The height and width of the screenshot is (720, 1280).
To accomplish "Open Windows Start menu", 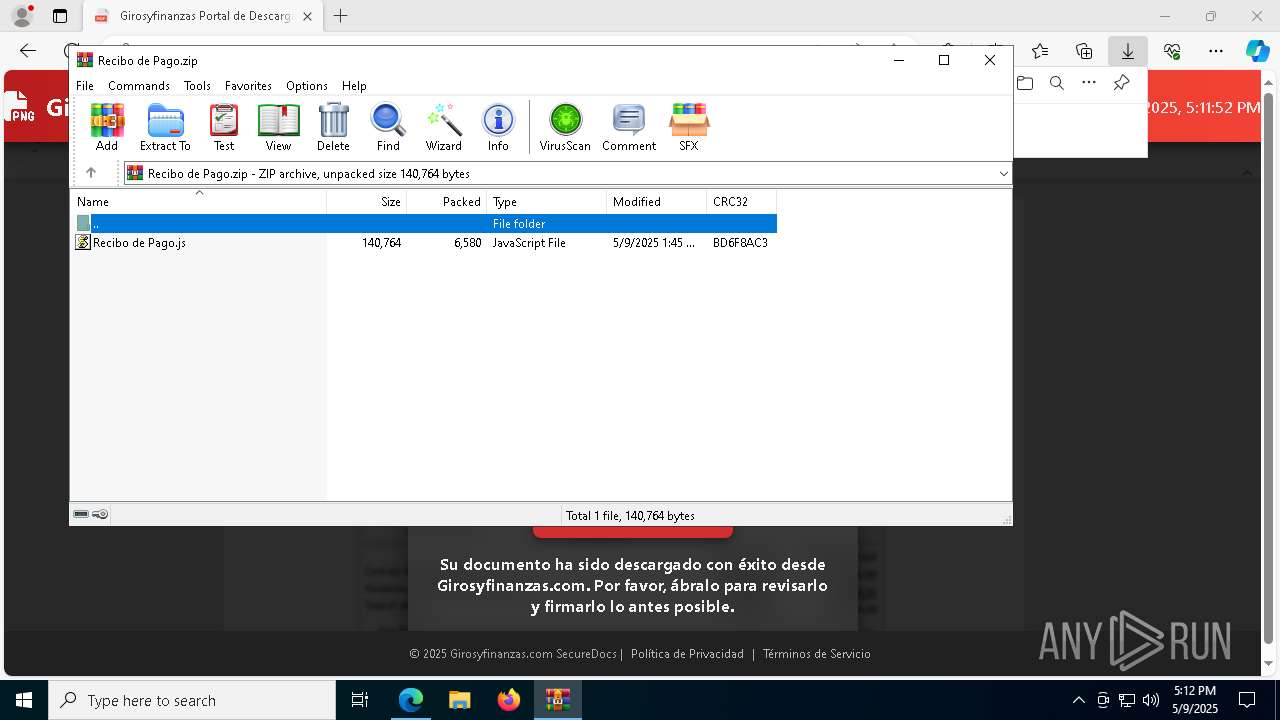I will (24, 700).
